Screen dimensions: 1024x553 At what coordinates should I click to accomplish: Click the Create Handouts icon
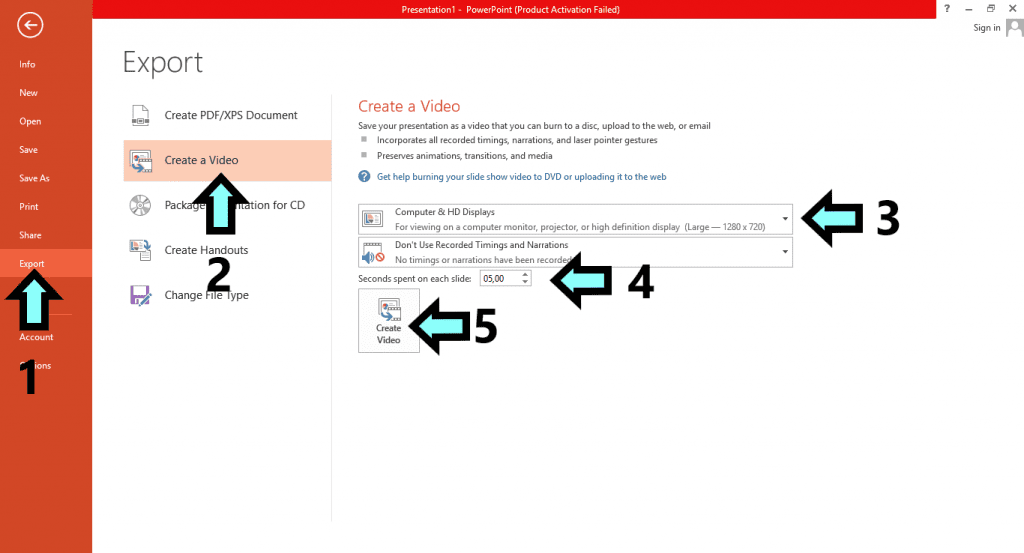tap(140, 250)
